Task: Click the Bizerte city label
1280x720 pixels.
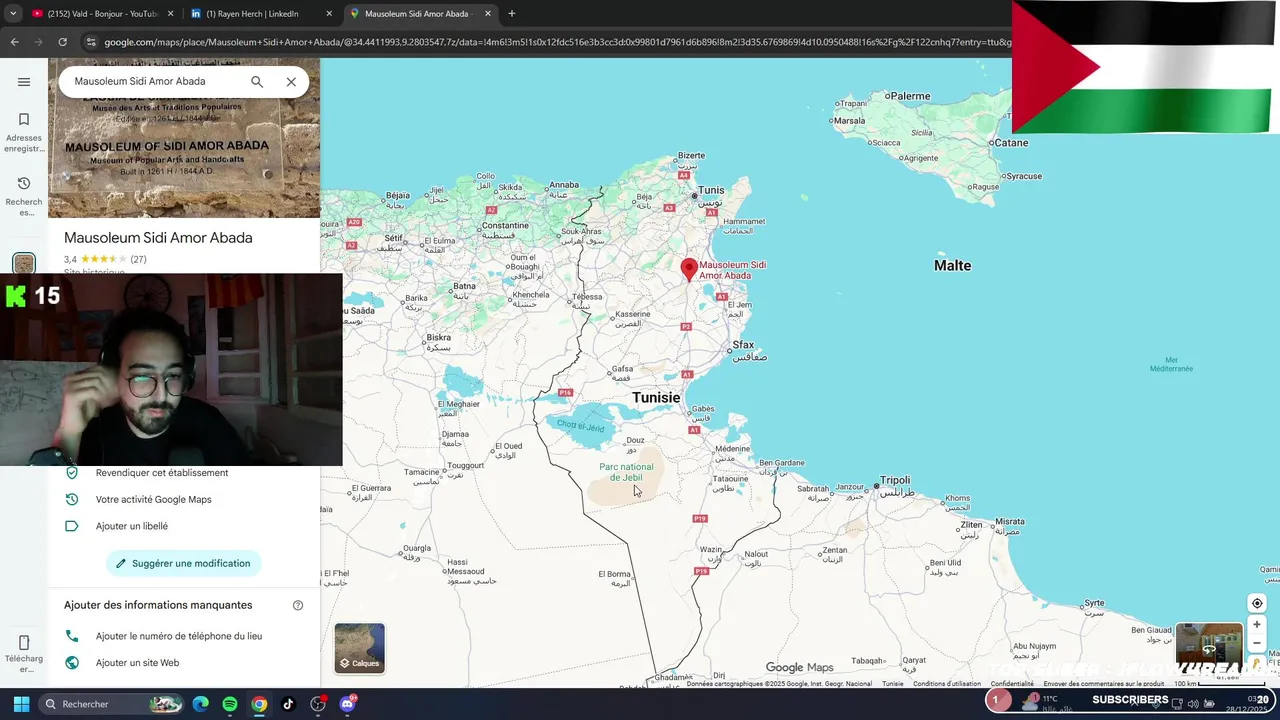Action: pos(691,156)
